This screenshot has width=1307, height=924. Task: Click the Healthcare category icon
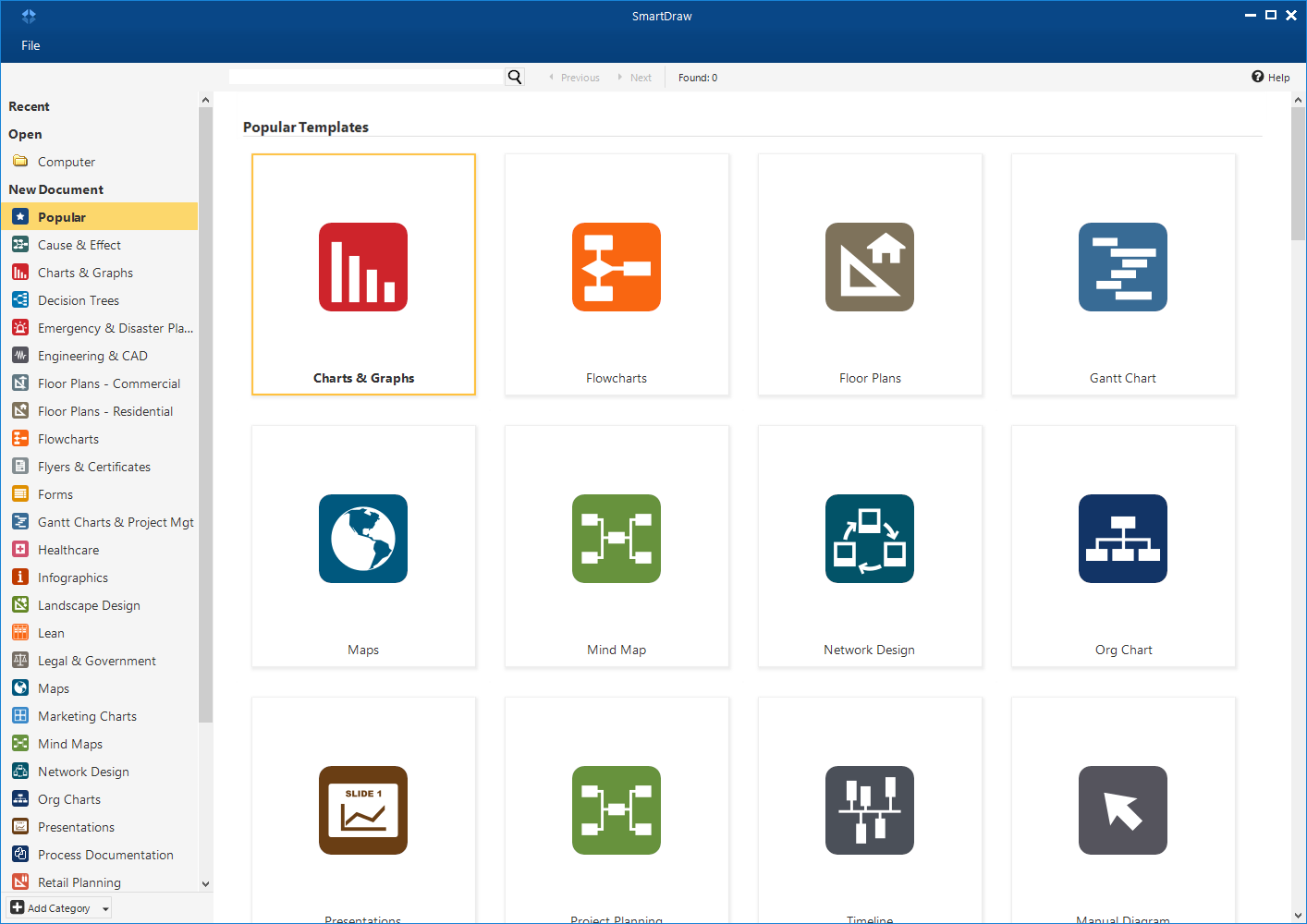(20, 549)
